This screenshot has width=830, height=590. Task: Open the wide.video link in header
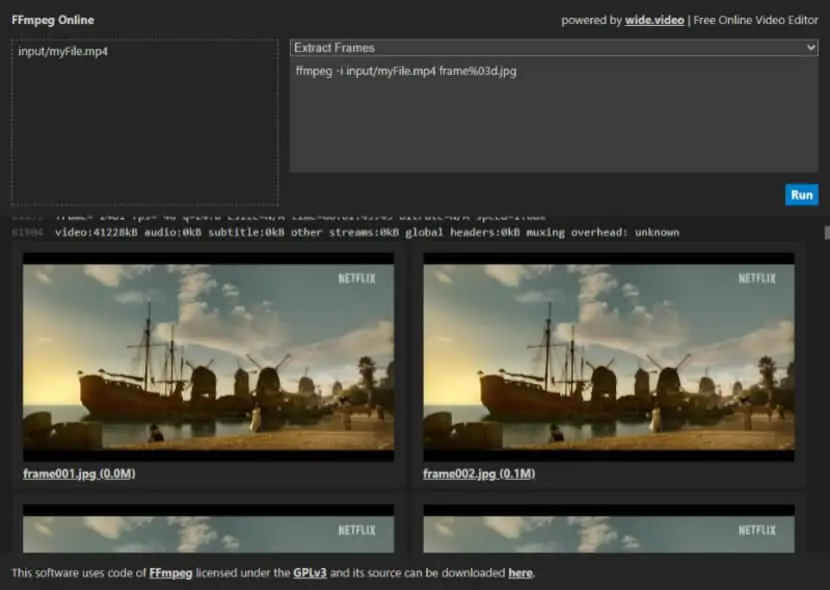(x=654, y=20)
